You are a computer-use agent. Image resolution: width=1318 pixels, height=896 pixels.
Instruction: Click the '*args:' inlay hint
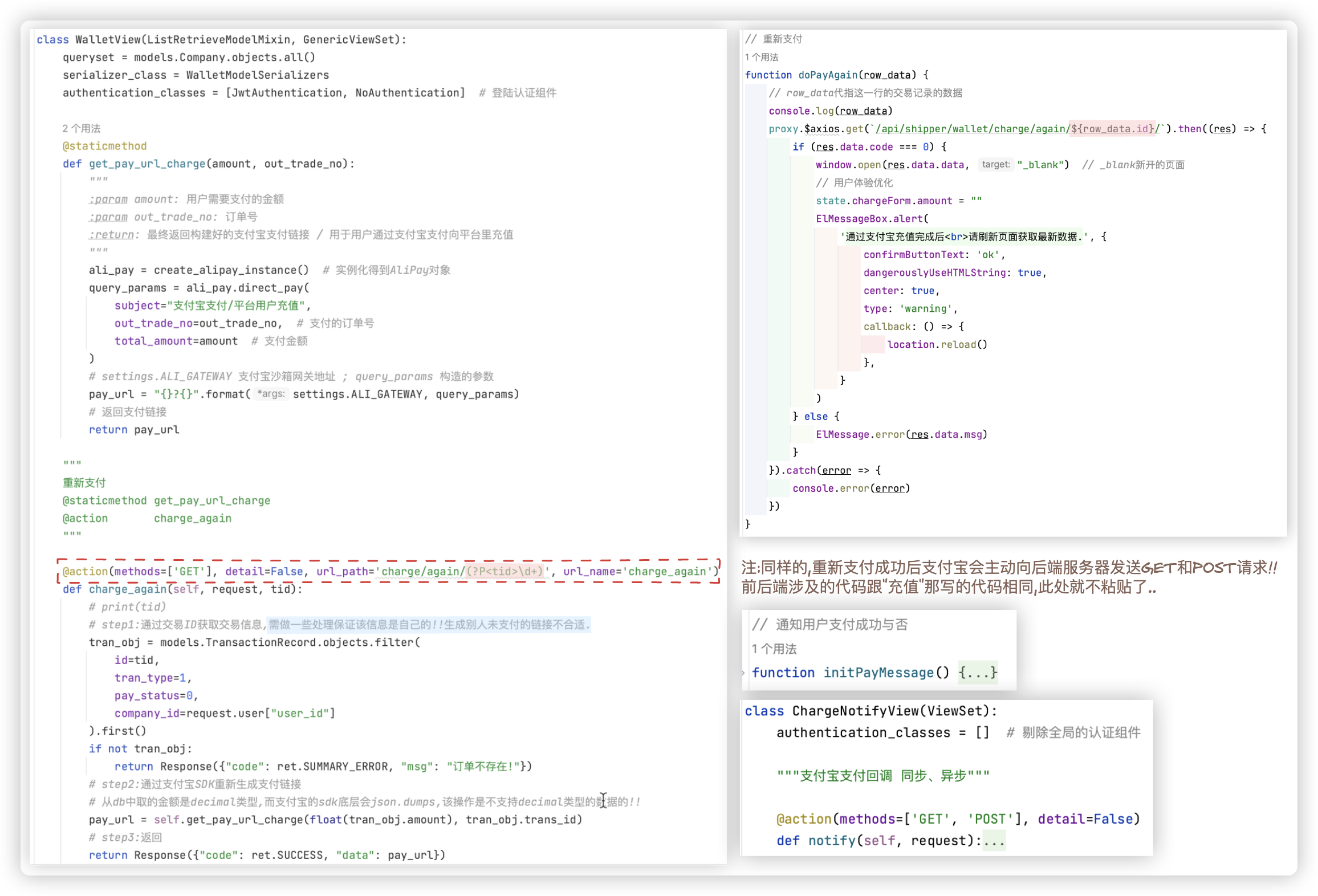[271, 394]
